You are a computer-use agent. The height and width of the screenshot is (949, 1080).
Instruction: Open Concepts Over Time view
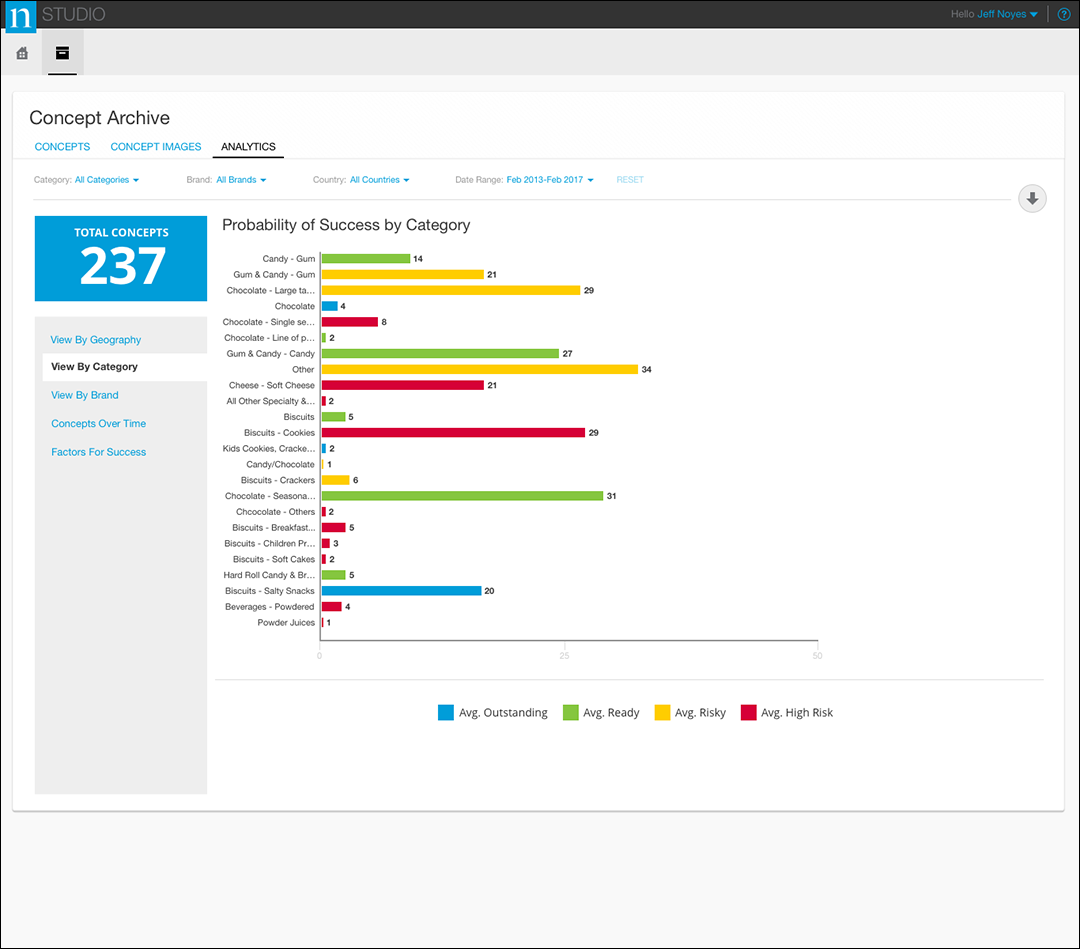tap(98, 424)
